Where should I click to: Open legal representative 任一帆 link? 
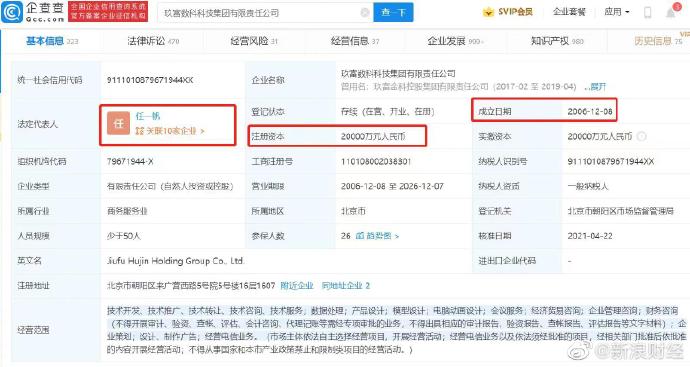coord(147,116)
